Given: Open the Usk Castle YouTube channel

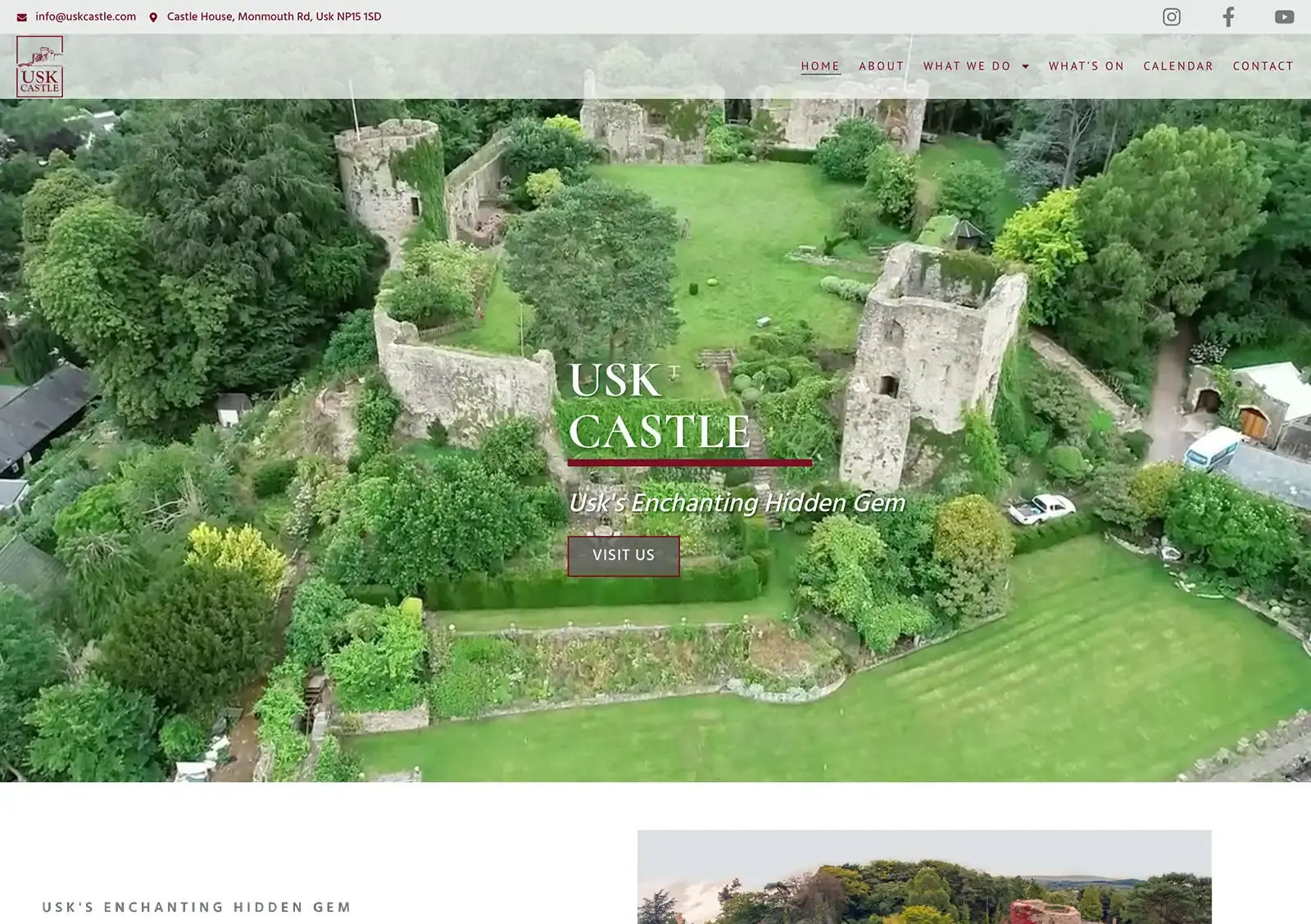Looking at the screenshot, I should click(x=1284, y=16).
